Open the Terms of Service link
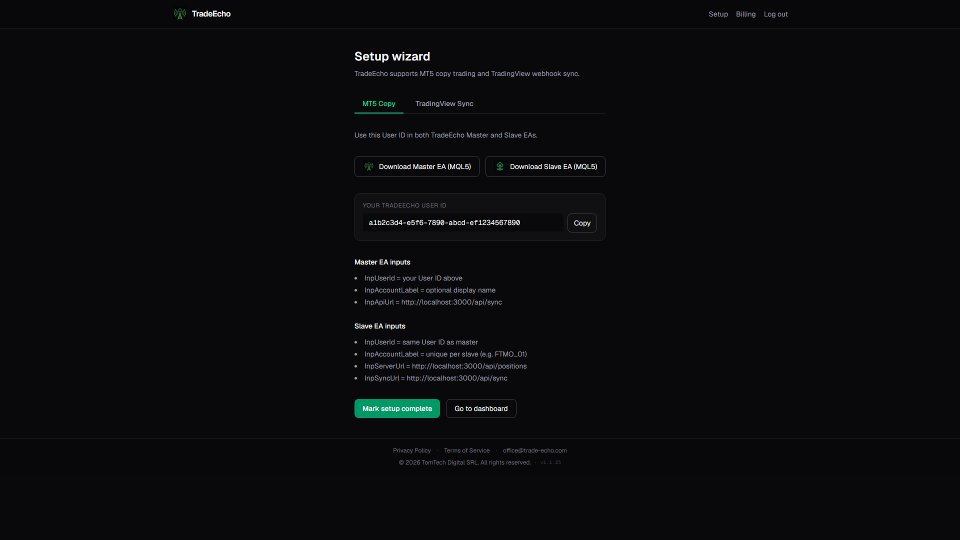Viewport: 960px width, 540px height. pos(467,451)
